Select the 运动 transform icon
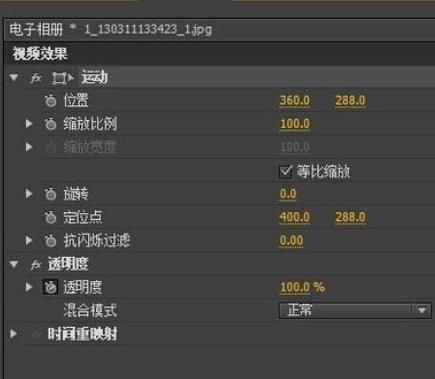Viewport: 435px width, 379px height. (x=62, y=78)
